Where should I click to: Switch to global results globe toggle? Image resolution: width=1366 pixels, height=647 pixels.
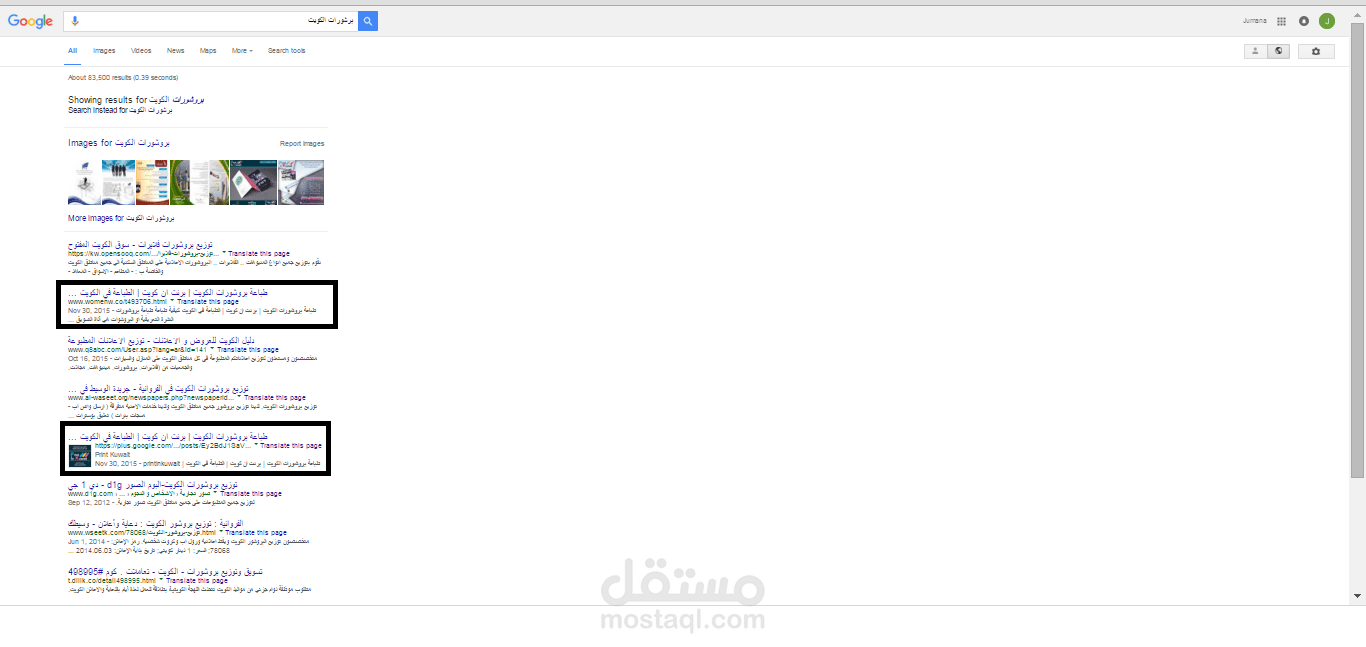click(x=1278, y=51)
